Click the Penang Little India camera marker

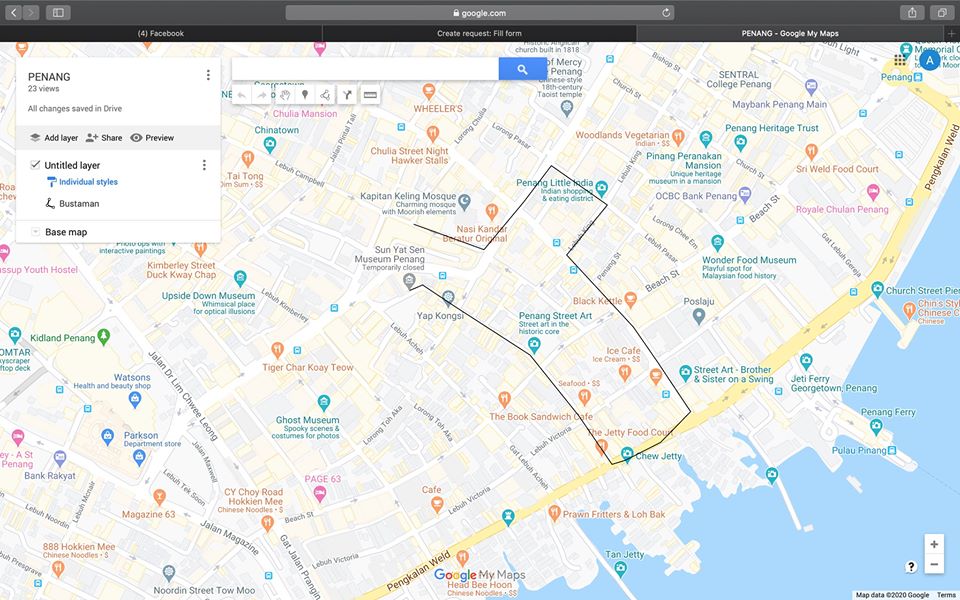(601, 187)
